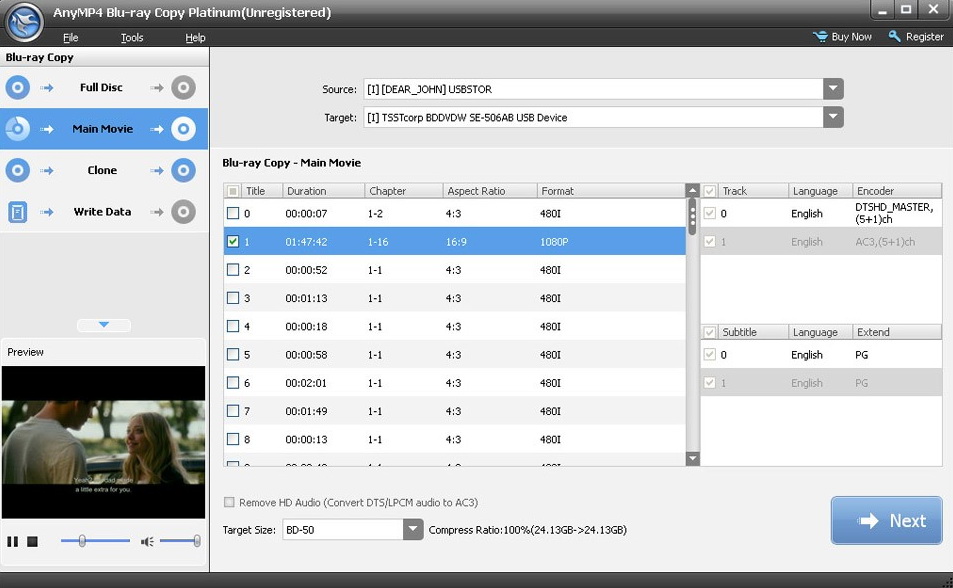Viewport: 953px width, 588px height.
Task: Click the DTSHD_MASTER encoder entry
Action: click(894, 213)
